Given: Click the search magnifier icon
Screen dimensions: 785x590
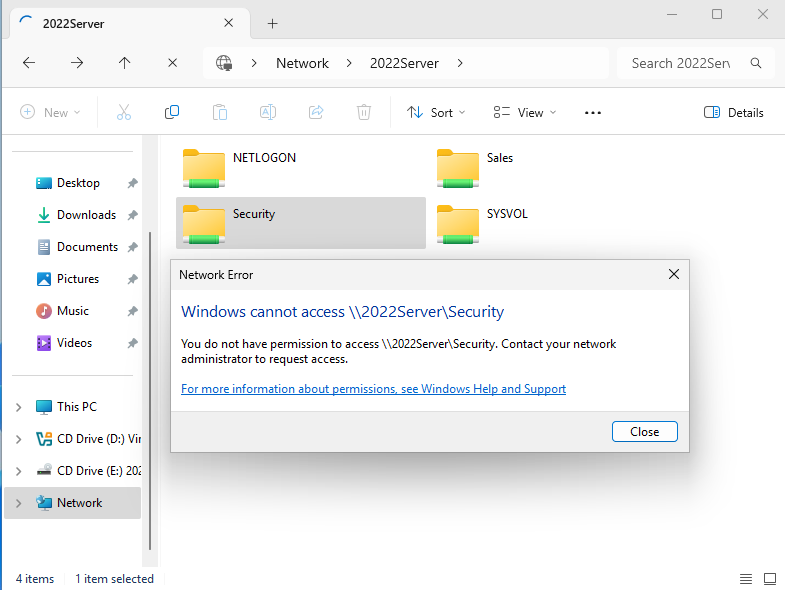Looking at the screenshot, I should click(x=755, y=63).
